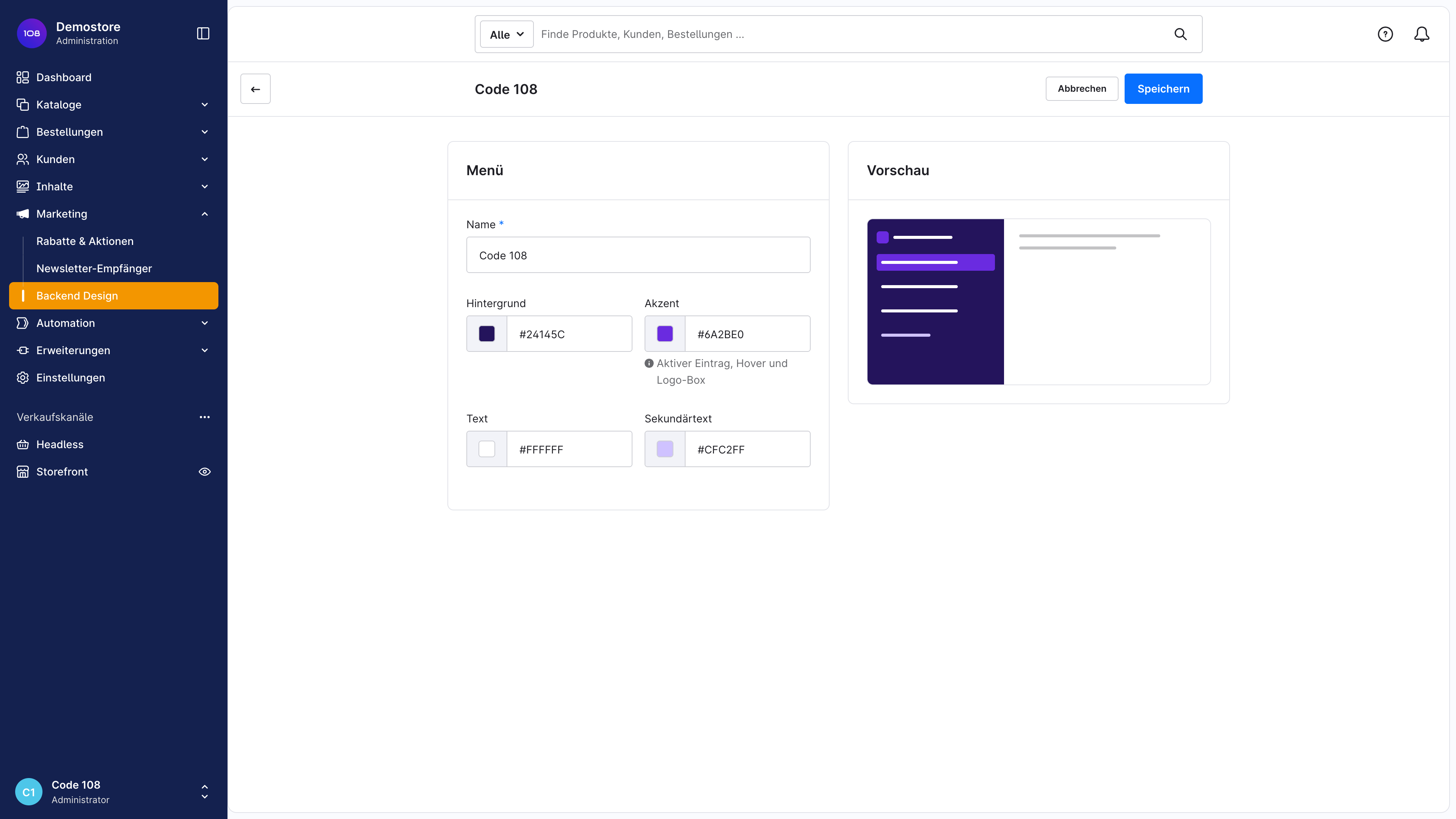The width and height of the screenshot is (1456, 819).
Task: Open the Alle search filter dropdown
Action: click(507, 34)
